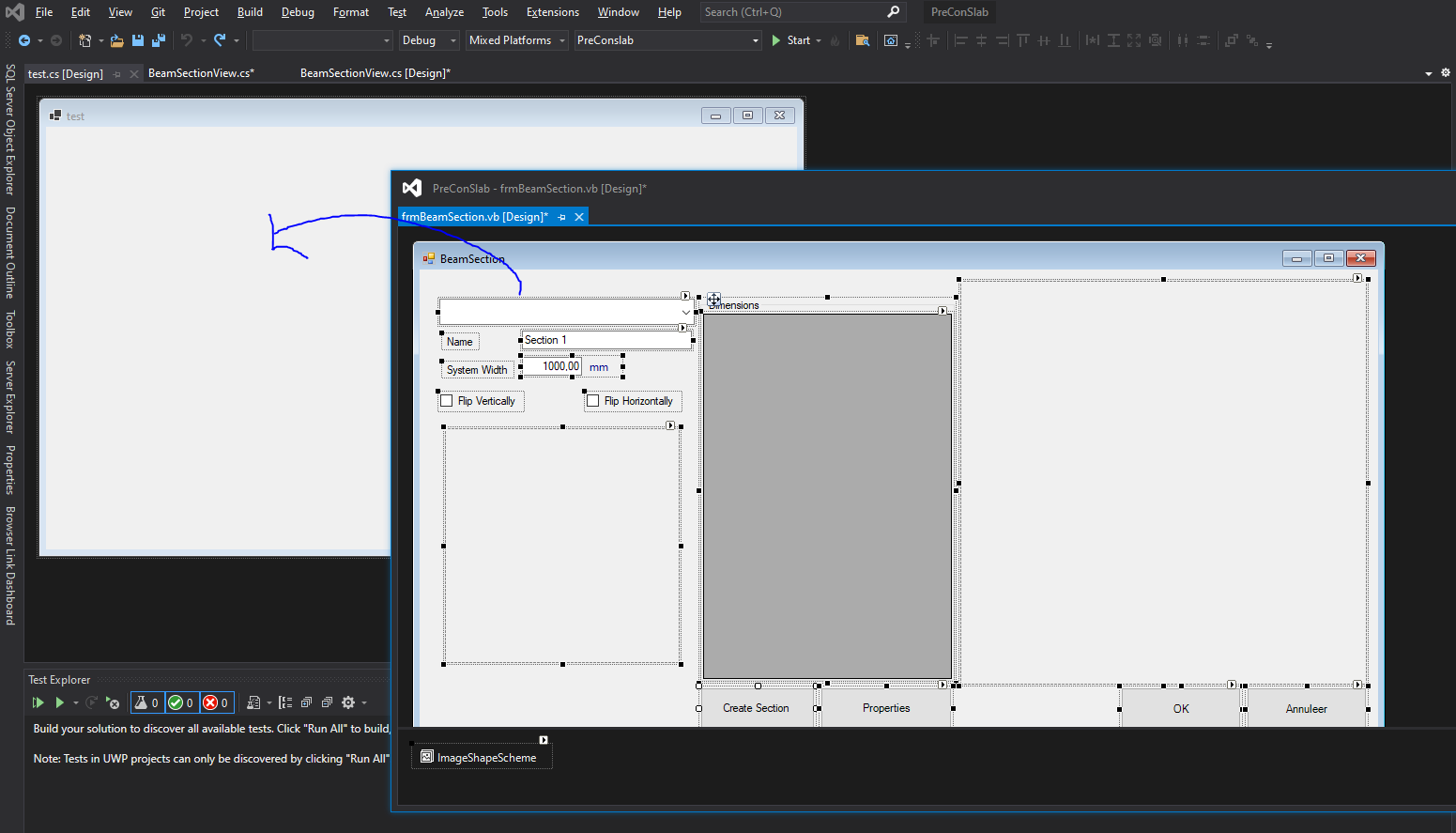Open the File menu
Screen dimensions: 1456x833
tap(44, 12)
